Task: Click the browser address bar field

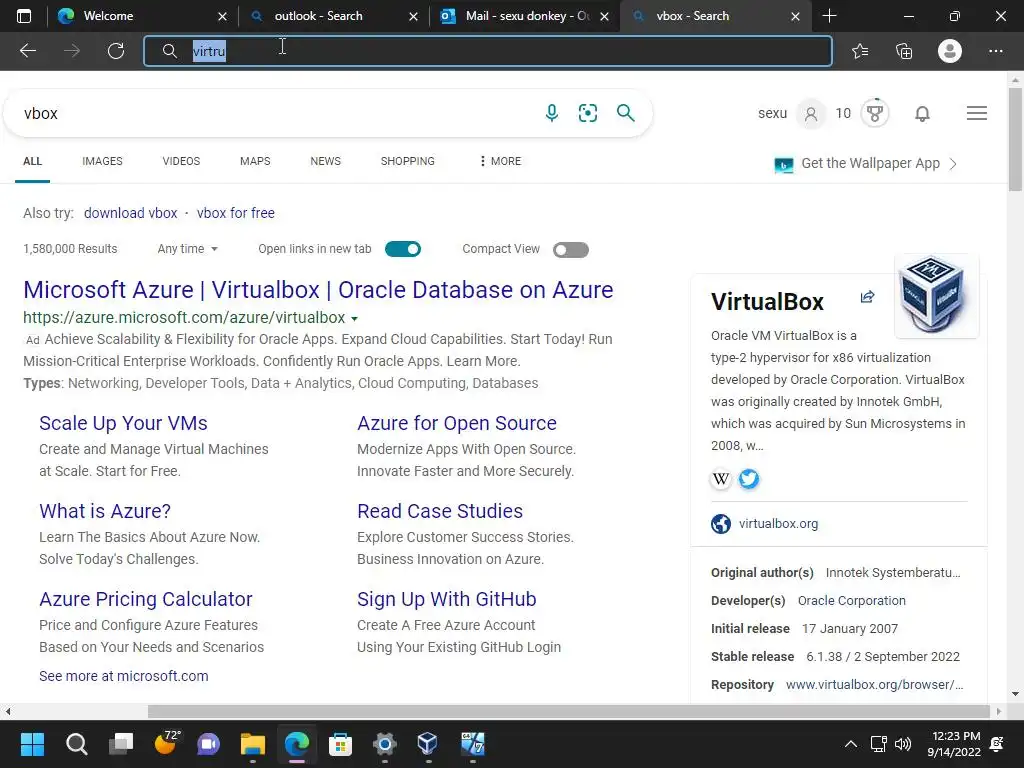Action: tap(488, 51)
